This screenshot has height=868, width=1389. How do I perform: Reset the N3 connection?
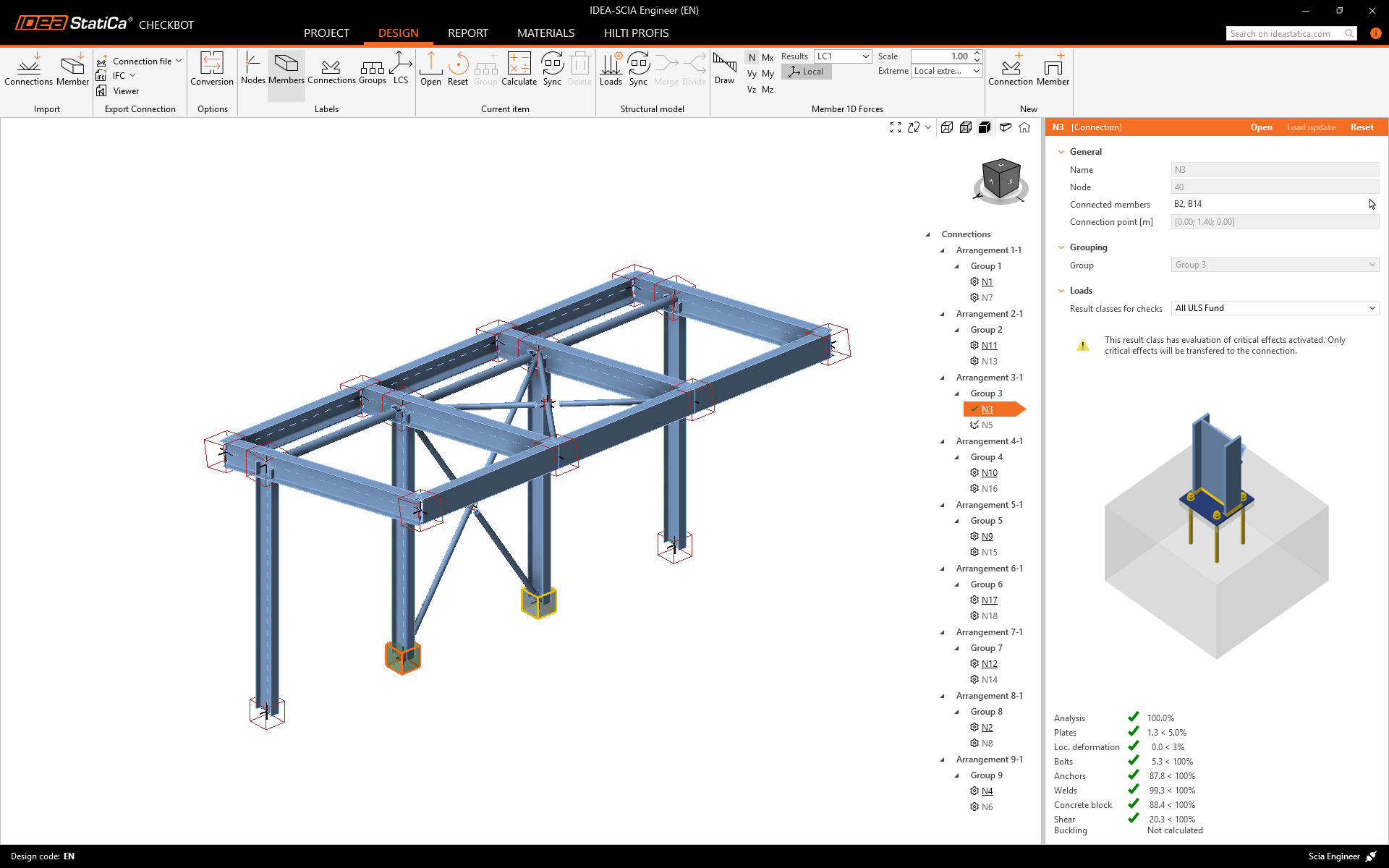click(x=1362, y=127)
